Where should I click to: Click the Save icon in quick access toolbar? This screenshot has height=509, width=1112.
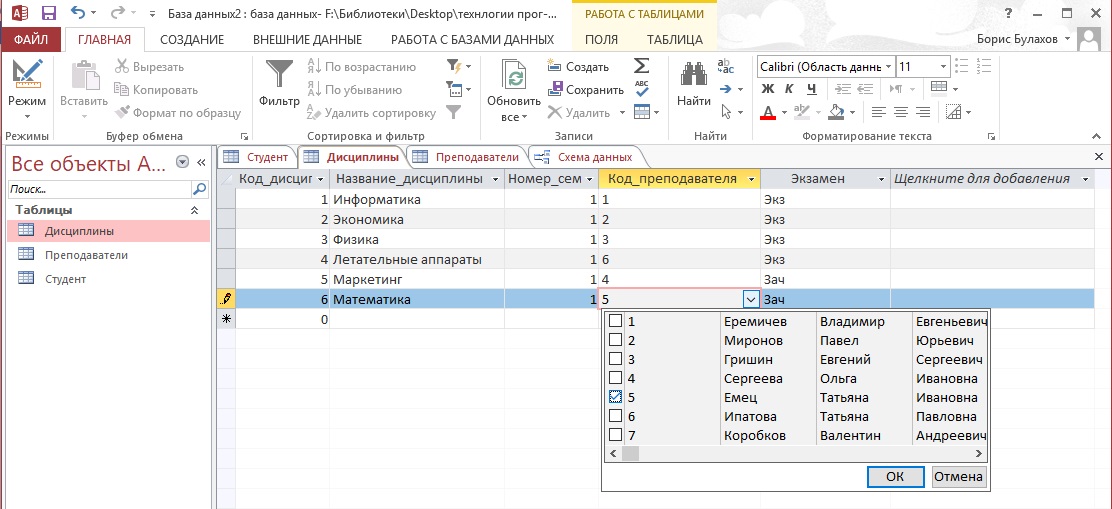point(48,14)
